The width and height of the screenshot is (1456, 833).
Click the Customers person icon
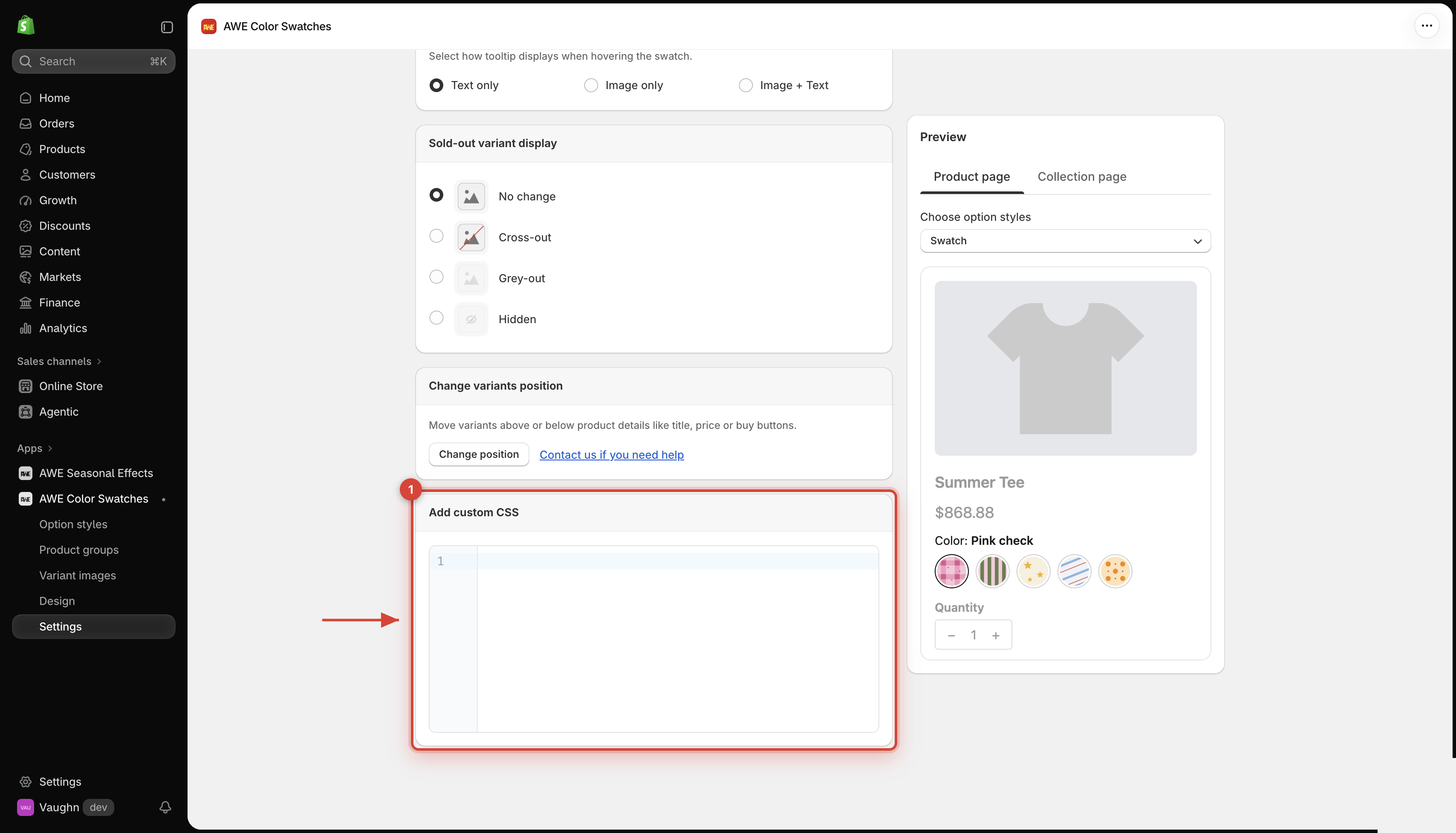[x=25, y=174]
